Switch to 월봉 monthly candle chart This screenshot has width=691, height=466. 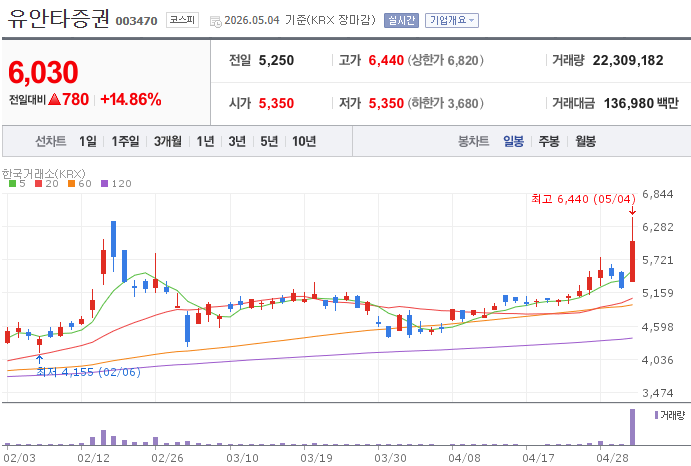point(586,142)
